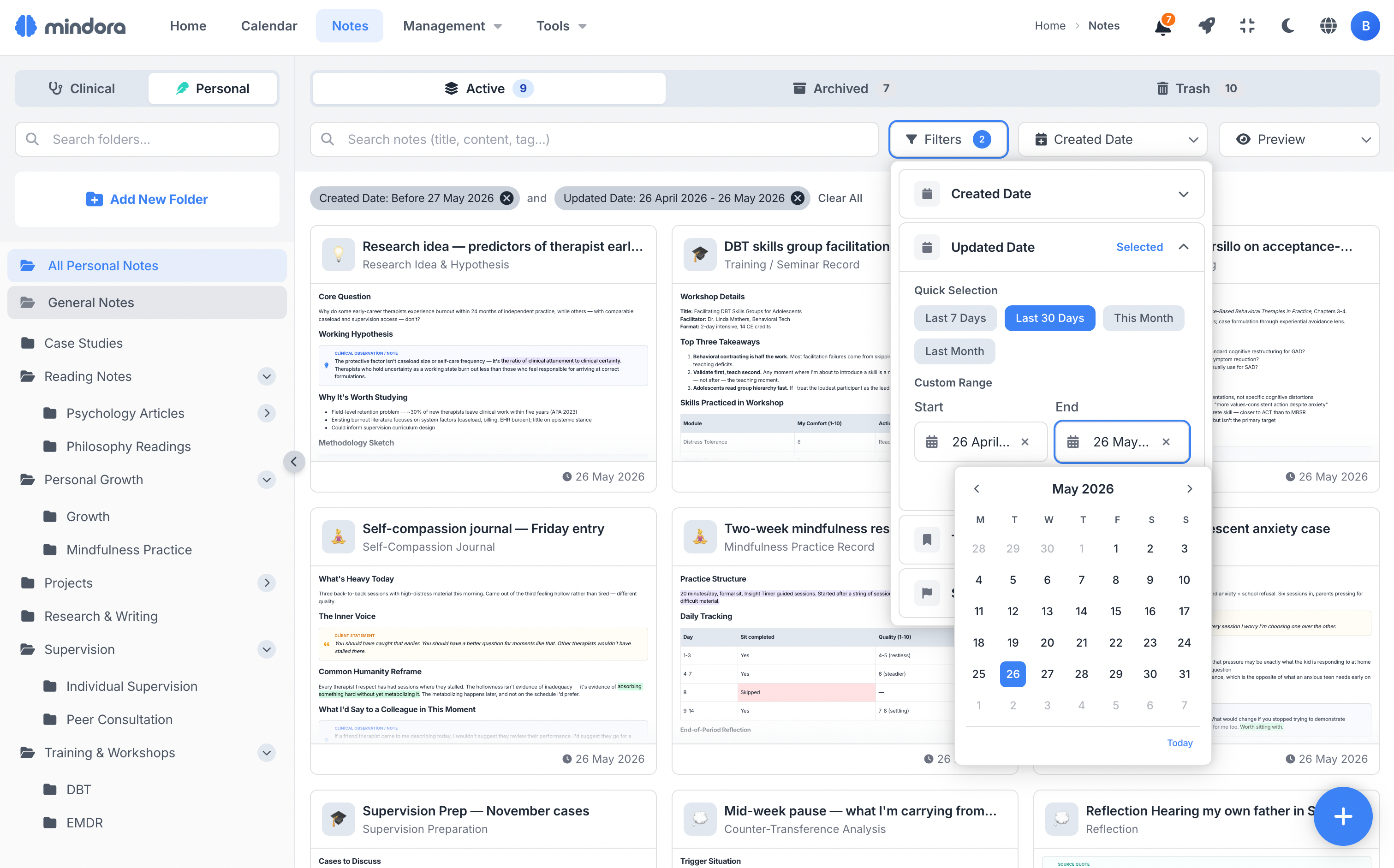Open the Created Date sort dropdown
Screen dimensions: 1394x868
(x=1112, y=139)
